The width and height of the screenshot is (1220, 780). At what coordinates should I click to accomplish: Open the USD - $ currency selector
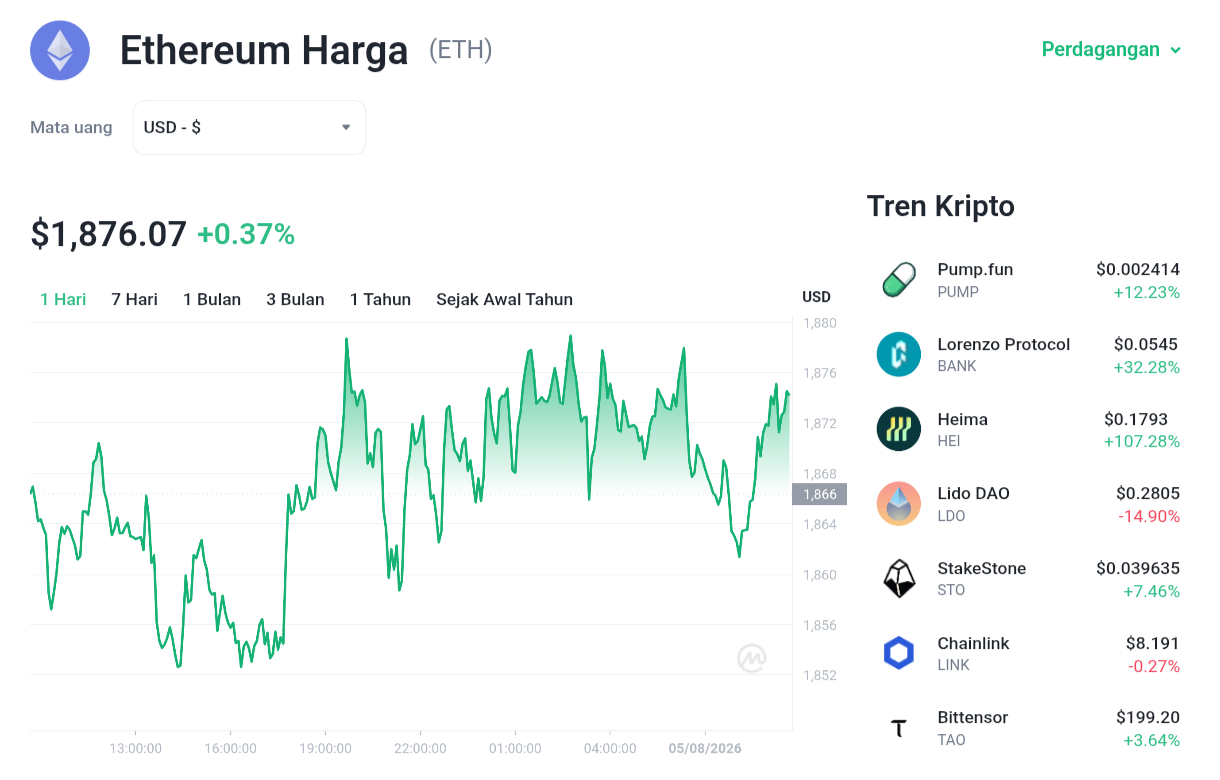point(250,127)
